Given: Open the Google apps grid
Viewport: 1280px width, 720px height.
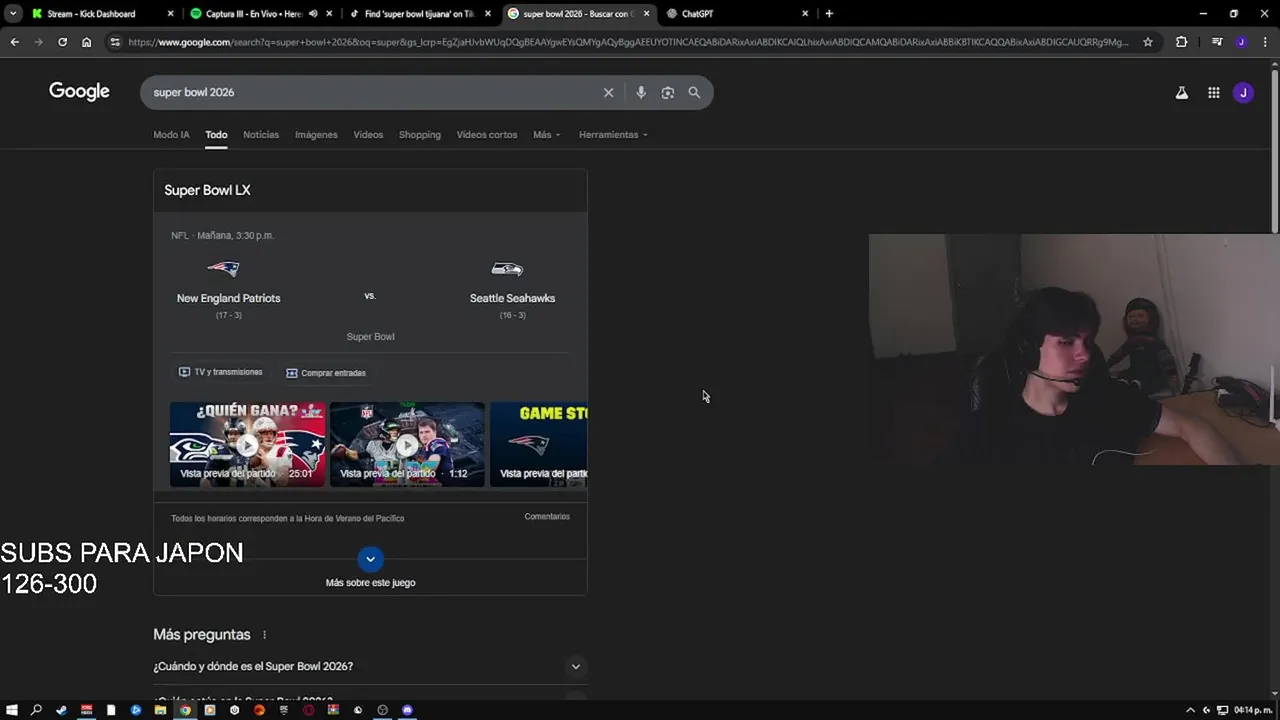Looking at the screenshot, I should 1213,93.
